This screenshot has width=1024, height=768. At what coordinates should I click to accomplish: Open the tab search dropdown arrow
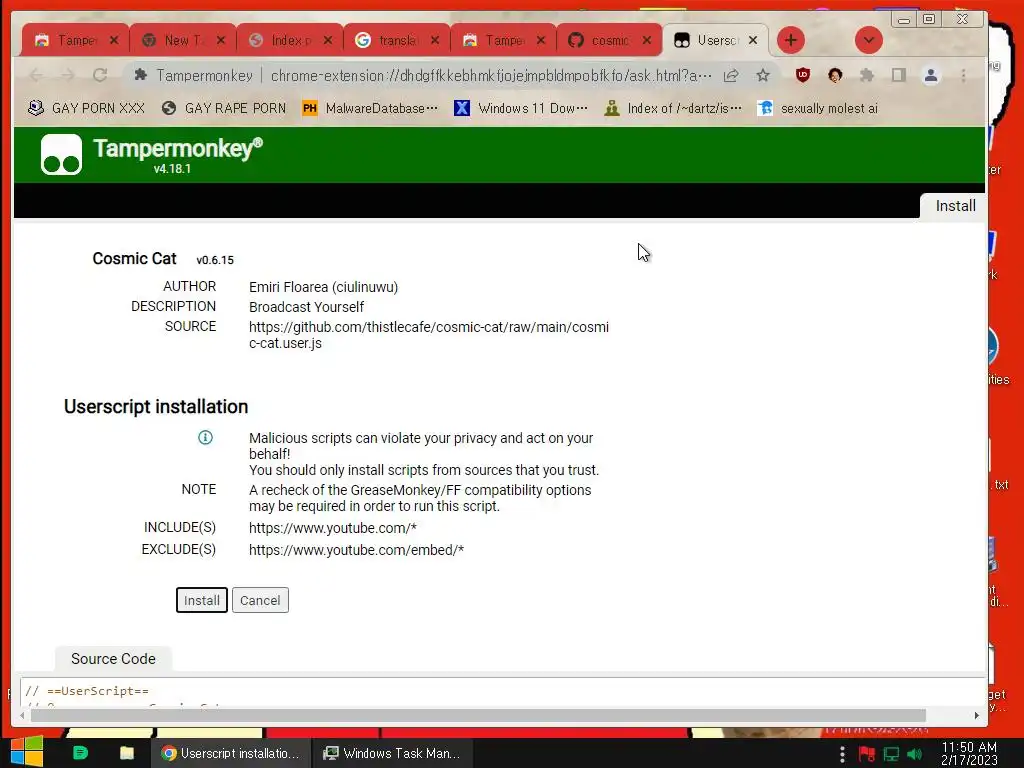(x=869, y=40)
